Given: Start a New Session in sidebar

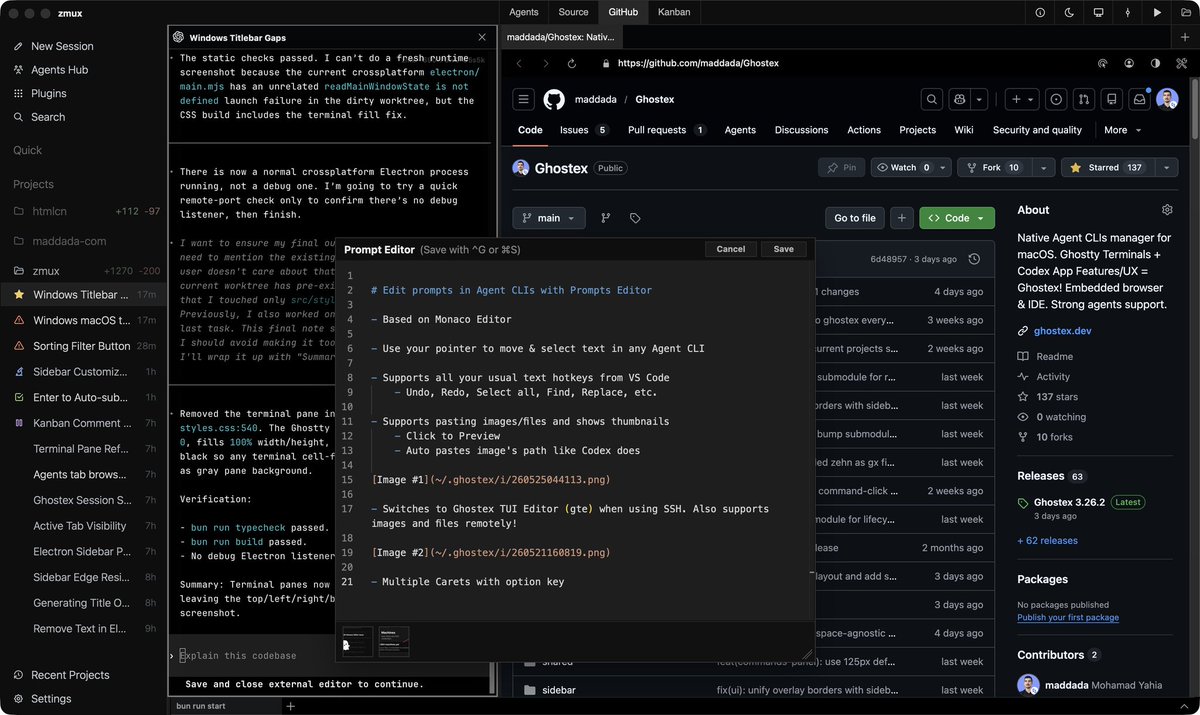Looking at the screenshot, I should (x=62, y=46).
